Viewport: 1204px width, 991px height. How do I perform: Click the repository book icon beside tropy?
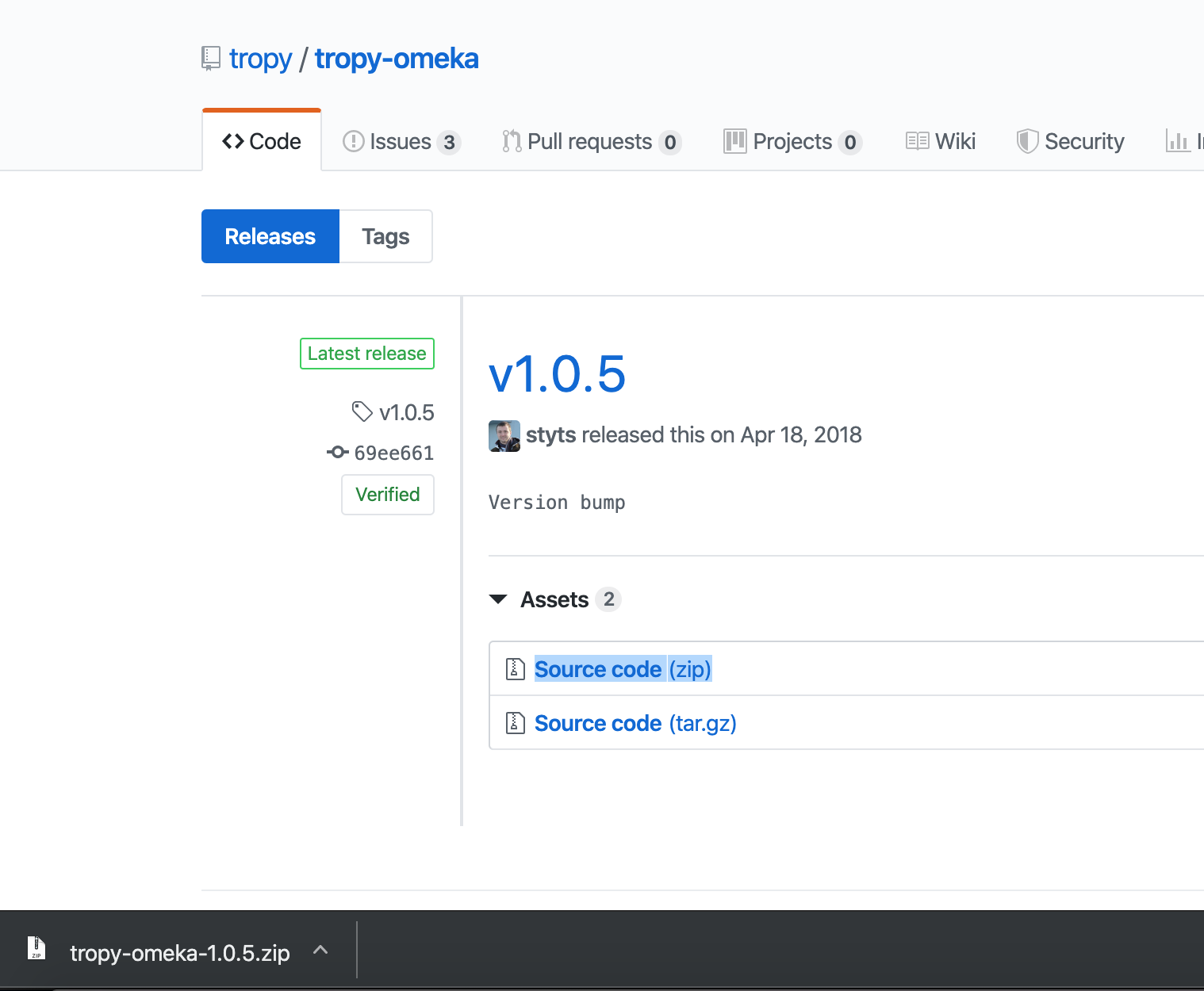pos(210,59)
